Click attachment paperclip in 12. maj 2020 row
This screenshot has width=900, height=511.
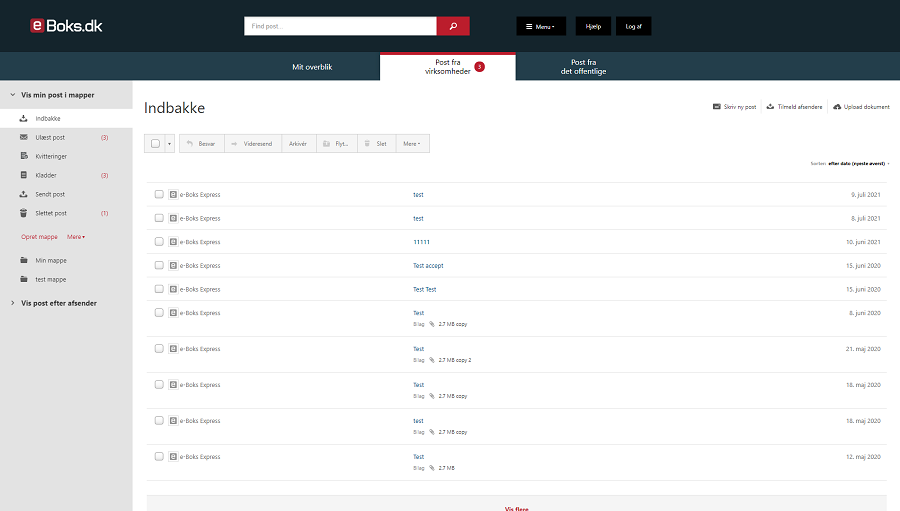point(432,468)
